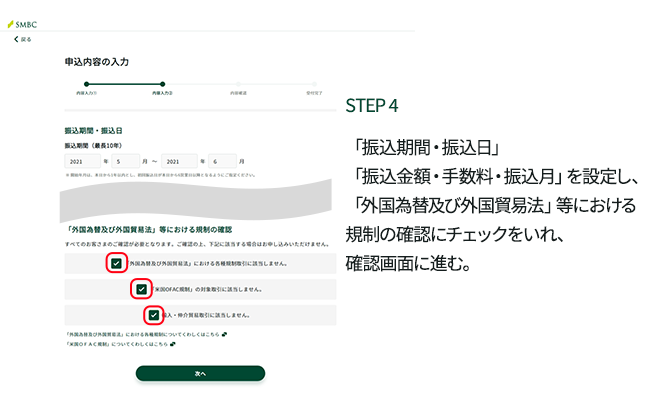
Task: Click the 次へ button
Action: [x=200, y=373]
